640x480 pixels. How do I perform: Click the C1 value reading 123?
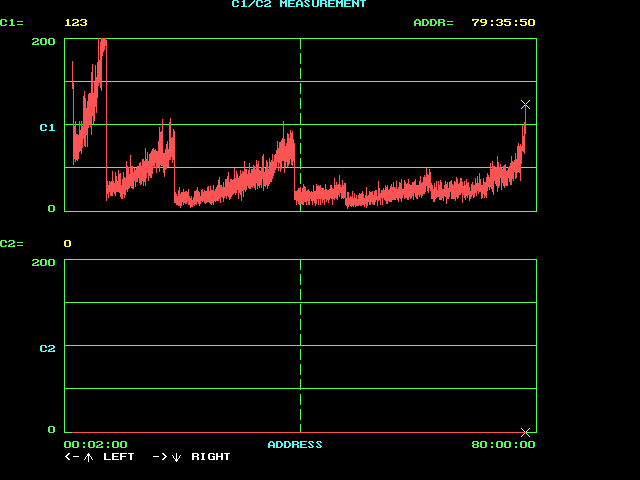76,23
